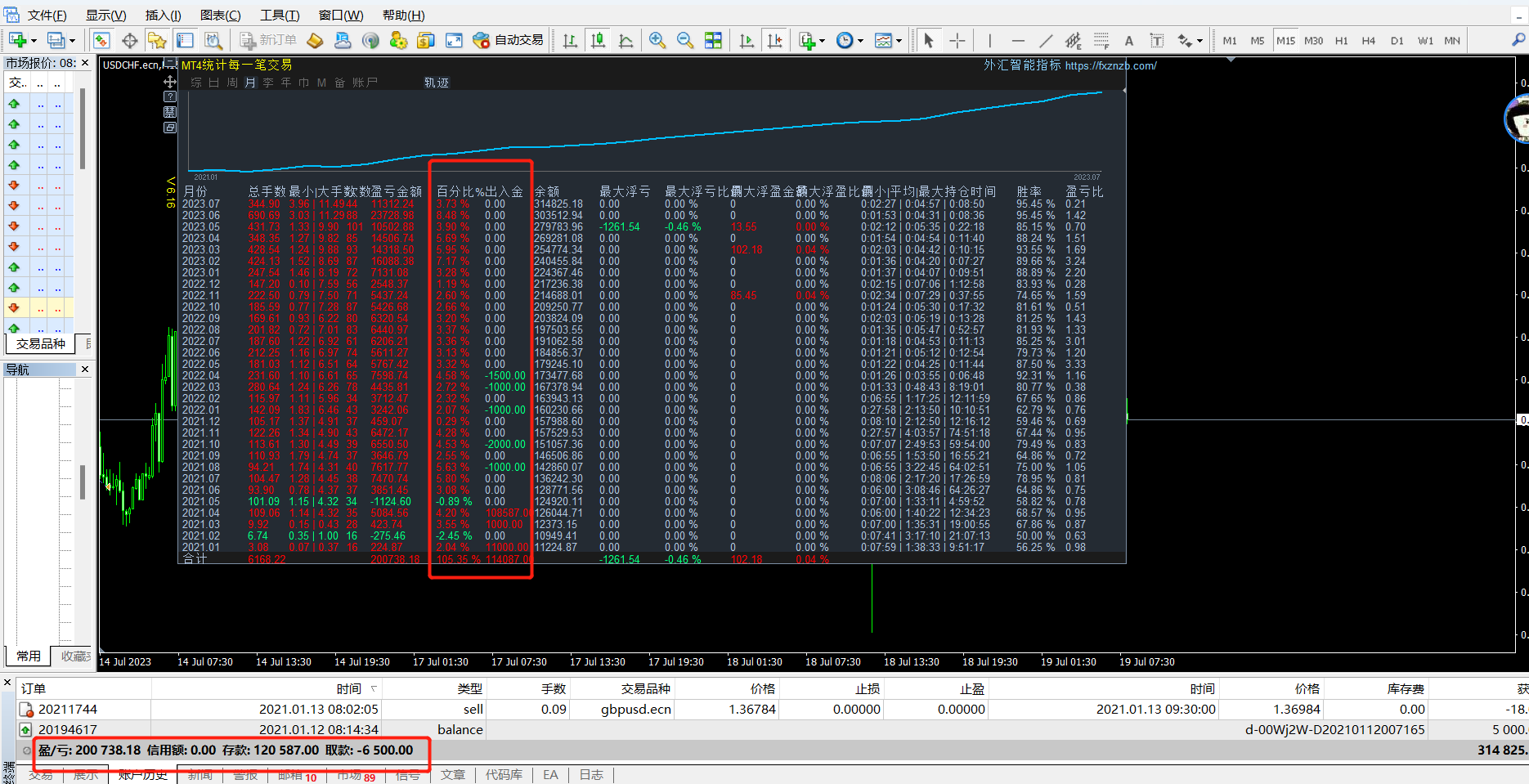Sort orders by the 时间 column header
Viewport: 1529px width, 784px height.
[266, 689]
